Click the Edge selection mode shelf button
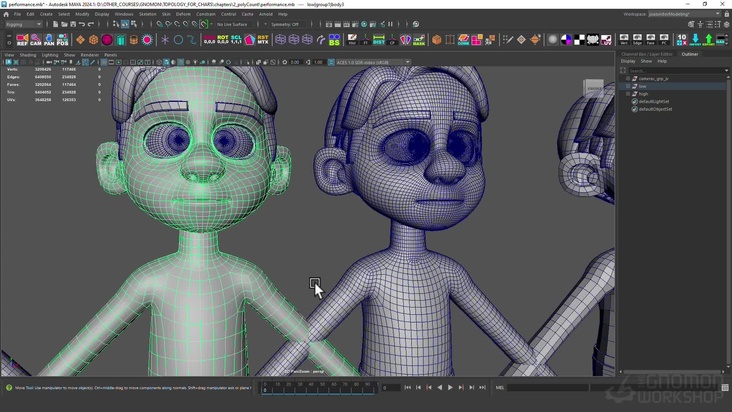 637,40
